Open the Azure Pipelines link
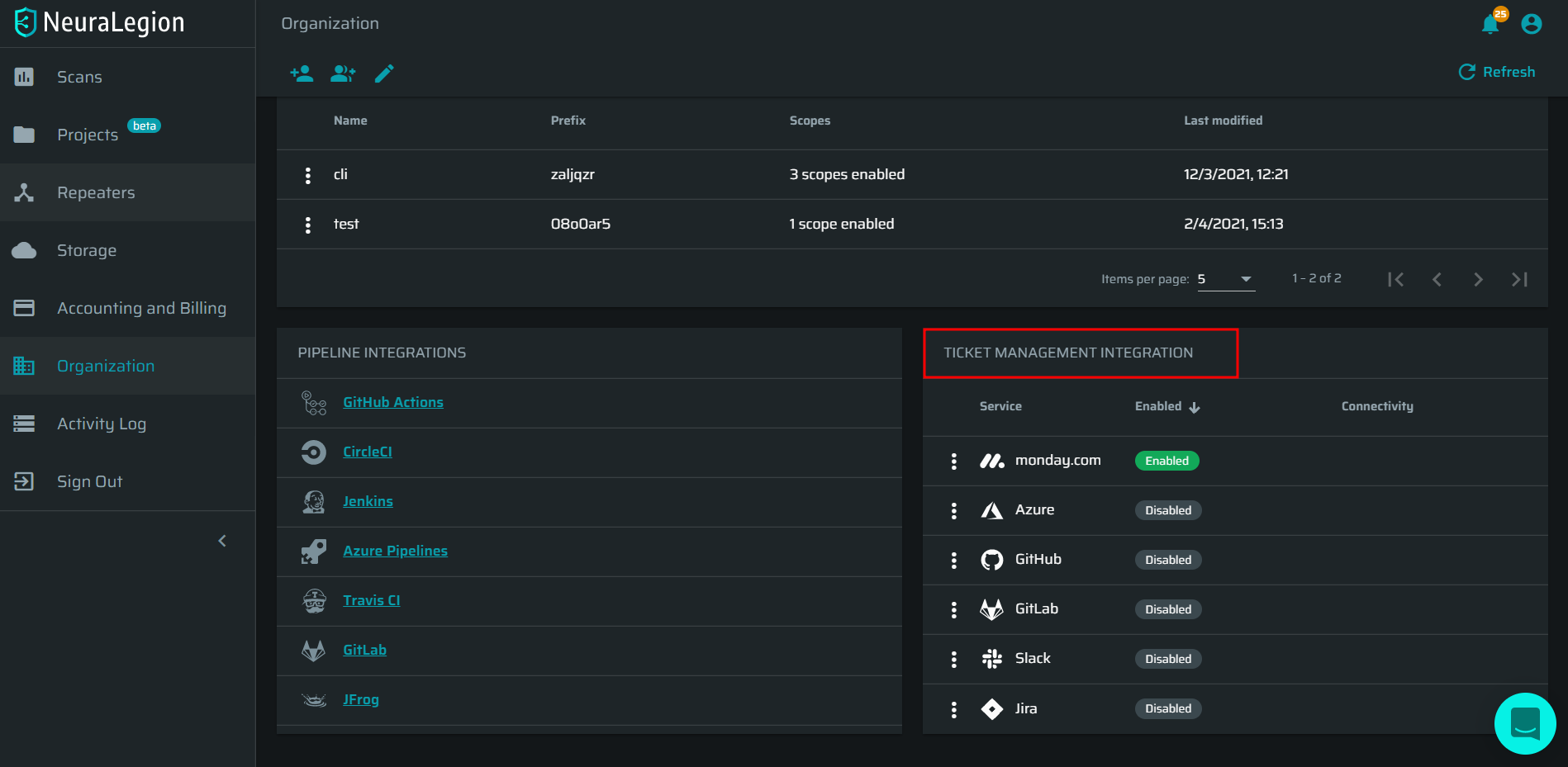Screen dimensions: 1568x767 [x=395, y=551]
